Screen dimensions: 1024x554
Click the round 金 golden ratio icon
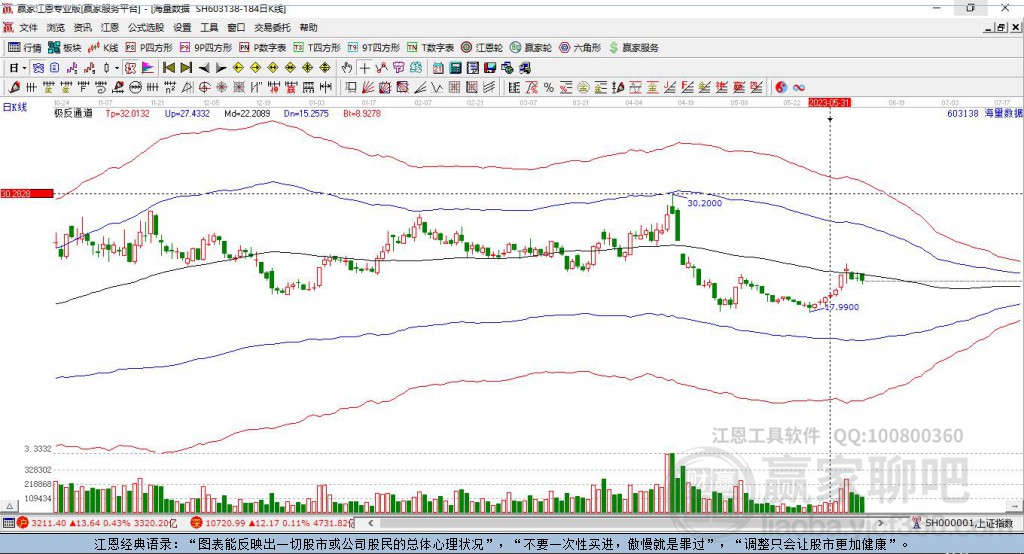coord(583,88)
